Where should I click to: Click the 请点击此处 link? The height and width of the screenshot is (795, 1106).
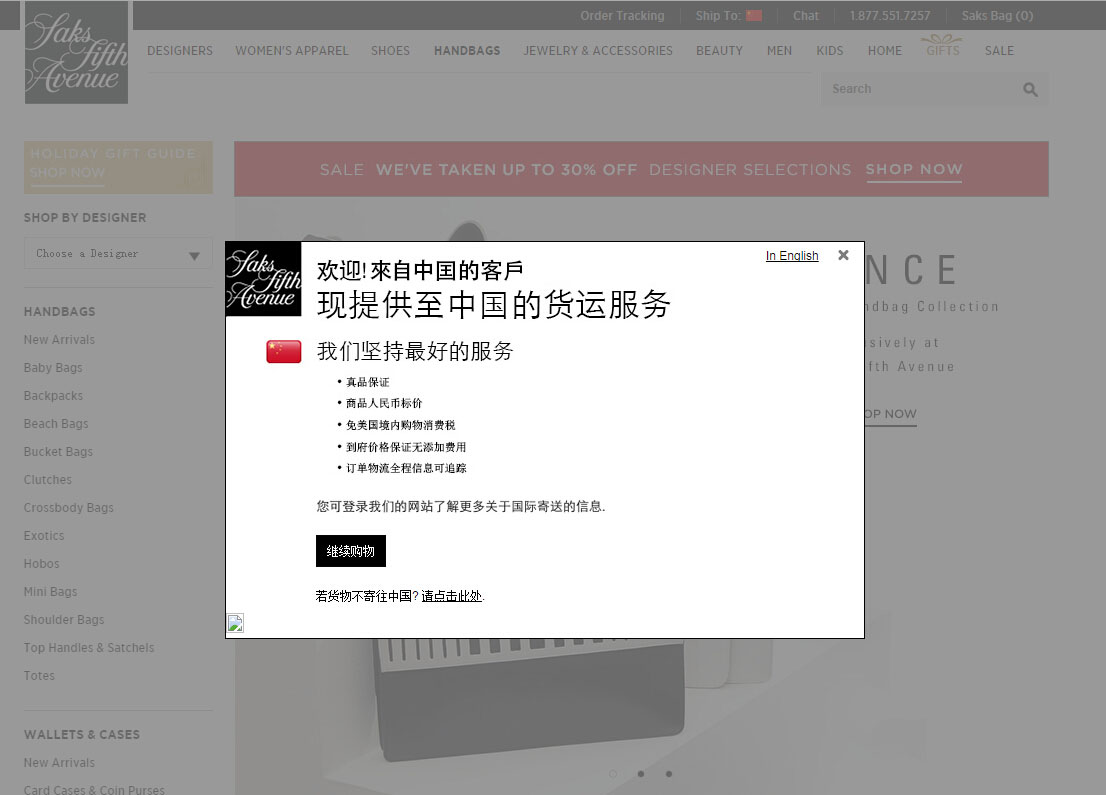[451, 596]
